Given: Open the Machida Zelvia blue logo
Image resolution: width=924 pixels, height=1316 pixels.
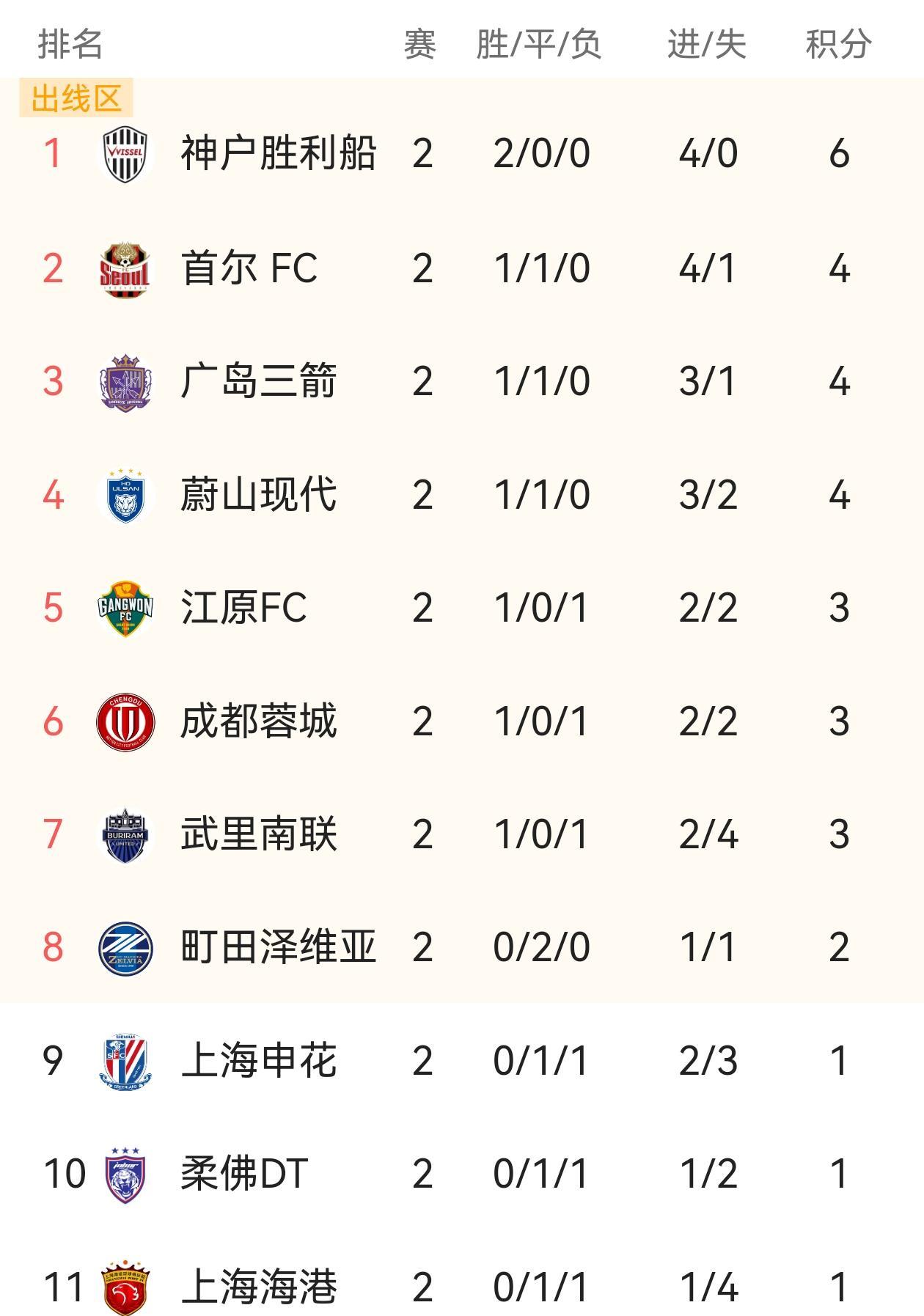Looking at the screenshot, I should [125, 947].
